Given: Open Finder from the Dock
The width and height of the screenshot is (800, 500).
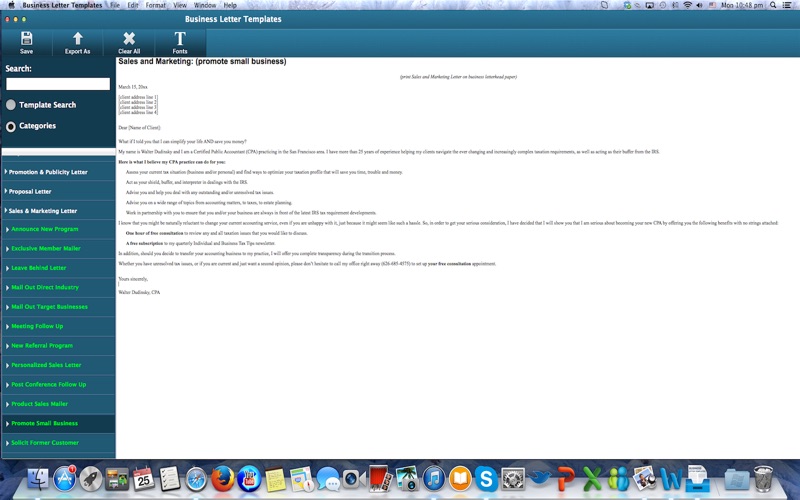Looking at the screenshot, I should pos(38,479).
